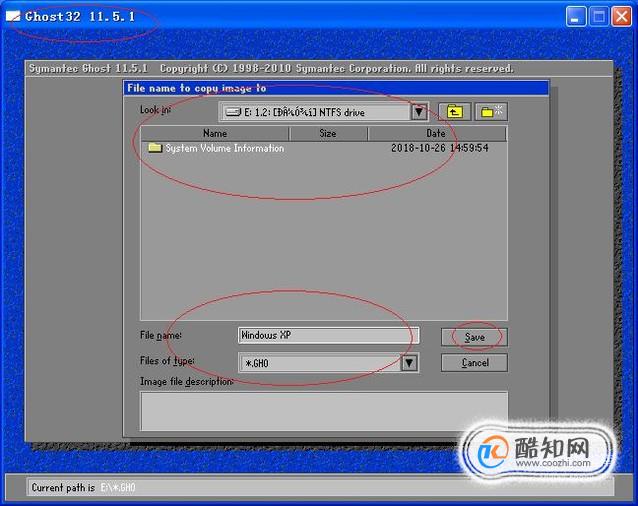Minimize the Ghost32 window
Image resolution: width=638 pixels, height=506 pixels.
click(x=576, y=17)
